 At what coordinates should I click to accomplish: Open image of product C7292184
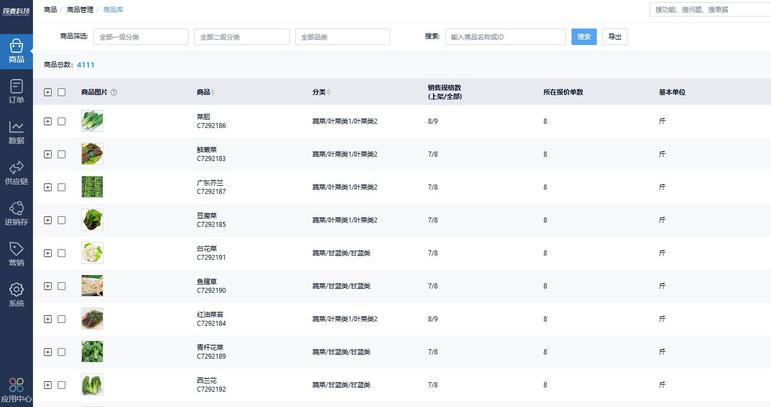click(92, 319)
